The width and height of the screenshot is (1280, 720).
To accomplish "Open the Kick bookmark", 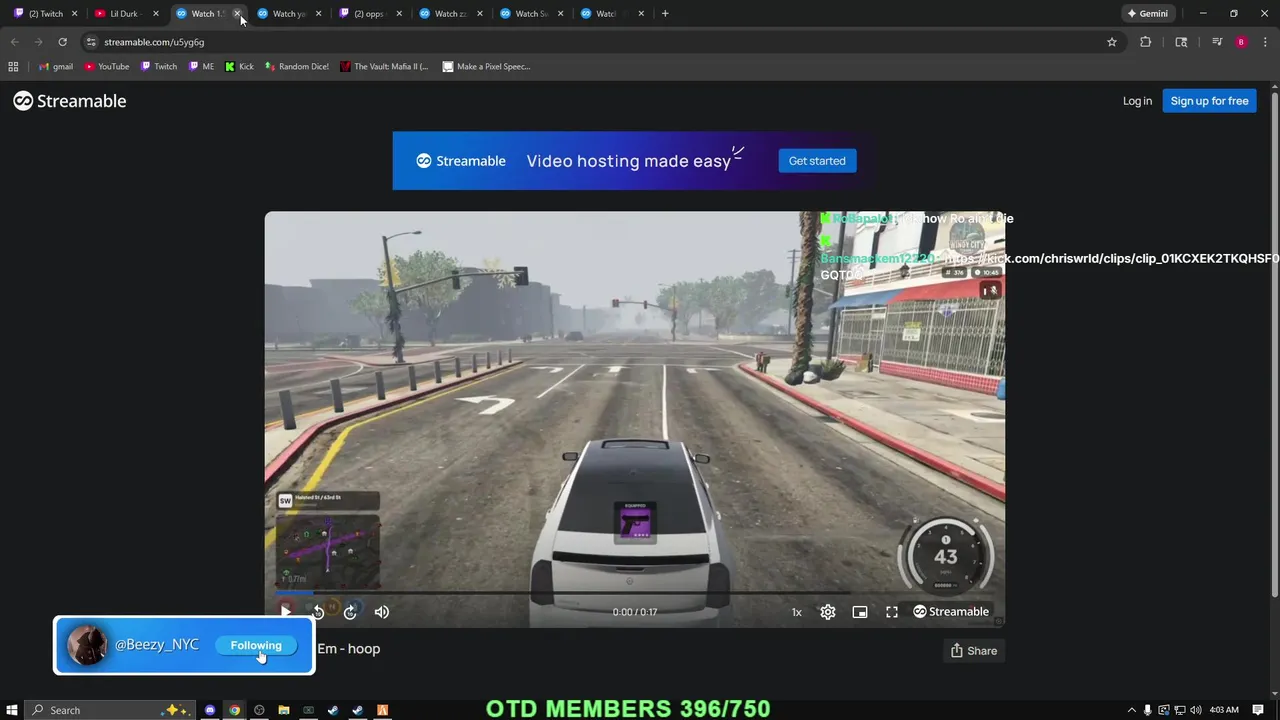I will (x=239, y=67).
